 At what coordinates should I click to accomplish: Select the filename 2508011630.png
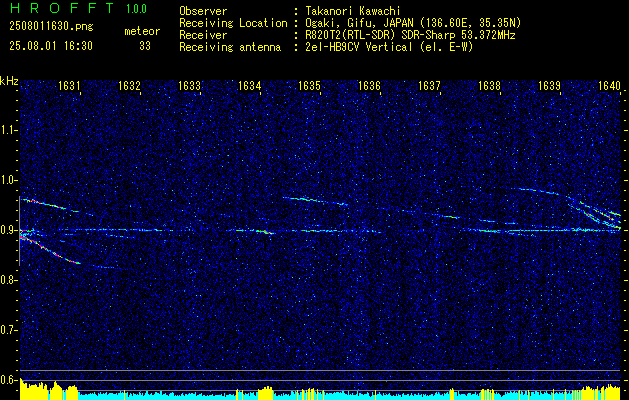tap(51, 27)
